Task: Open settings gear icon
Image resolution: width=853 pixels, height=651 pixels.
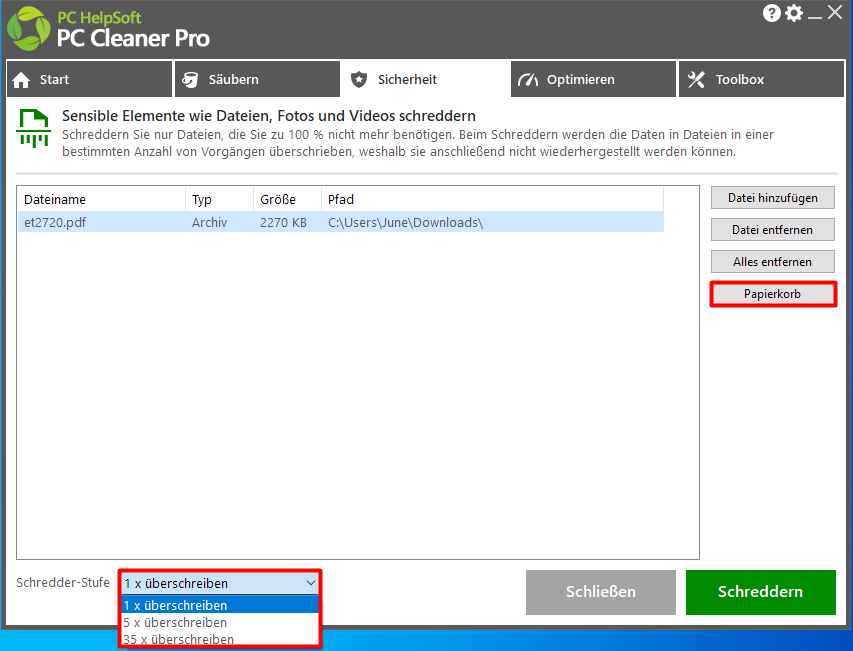Action: [x=794, y=13]
